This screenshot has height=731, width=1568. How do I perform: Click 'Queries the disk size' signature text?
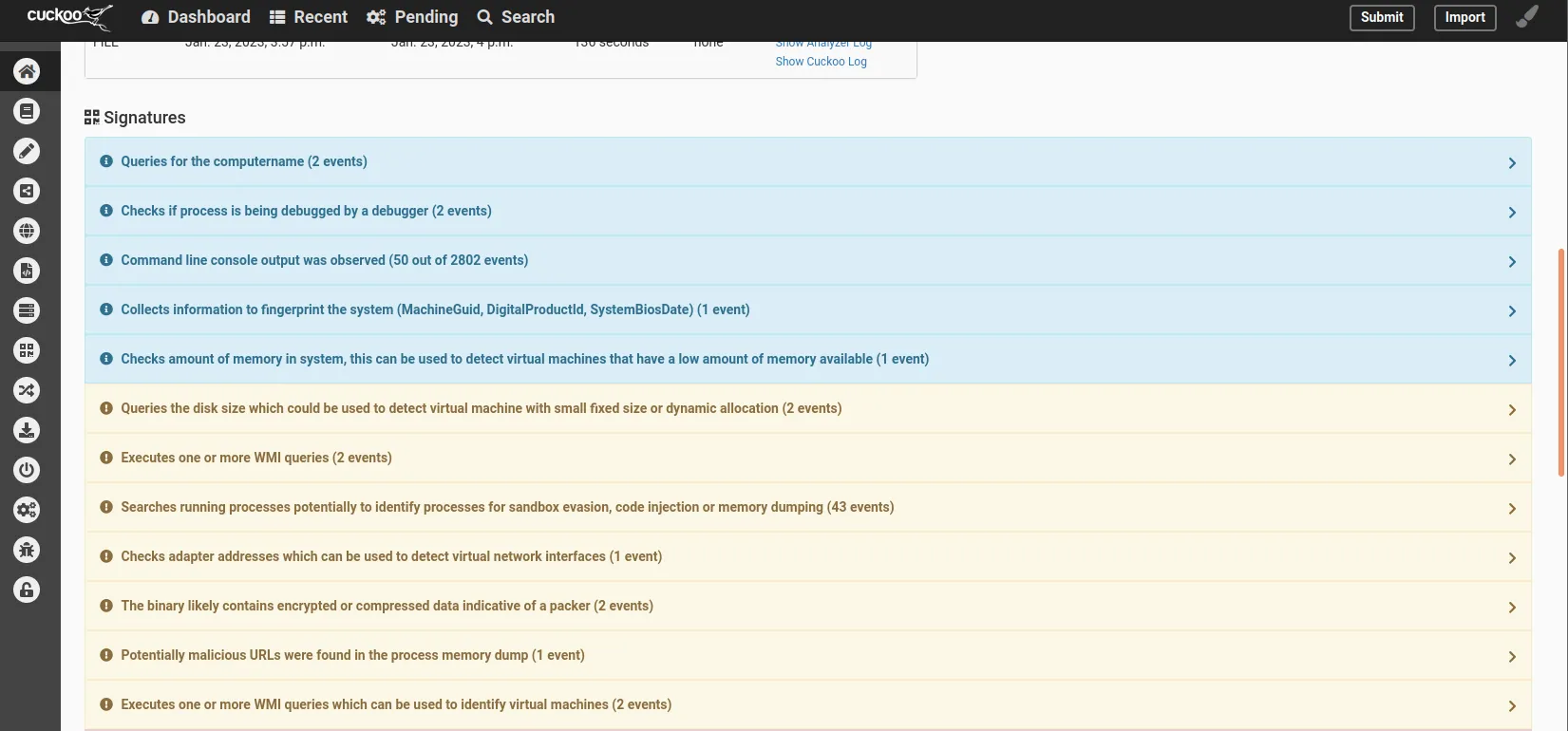[x=482, y=408]
